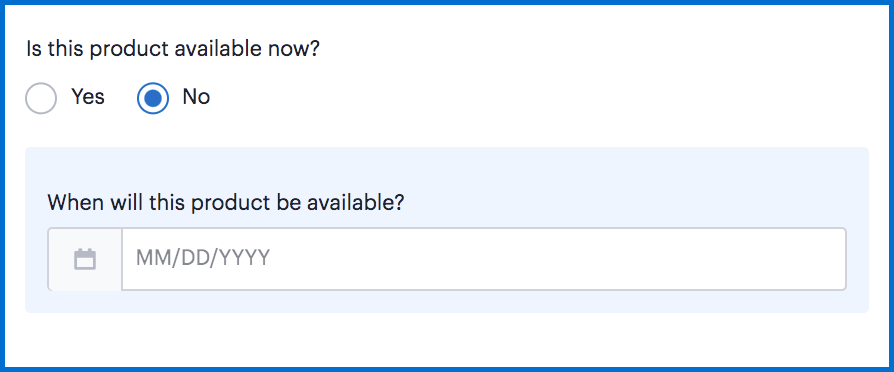
Task: Open the date picker via calendar icon
Action: click(x=85, y=259)
